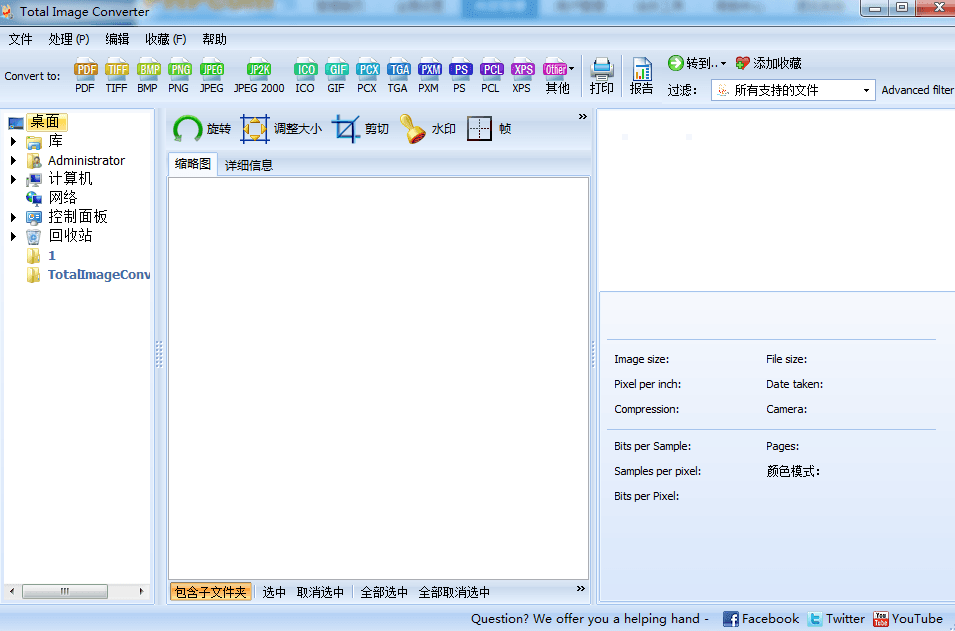
Task: Expand the Libraries (库) tree node
Action: (x=13, y=141)
